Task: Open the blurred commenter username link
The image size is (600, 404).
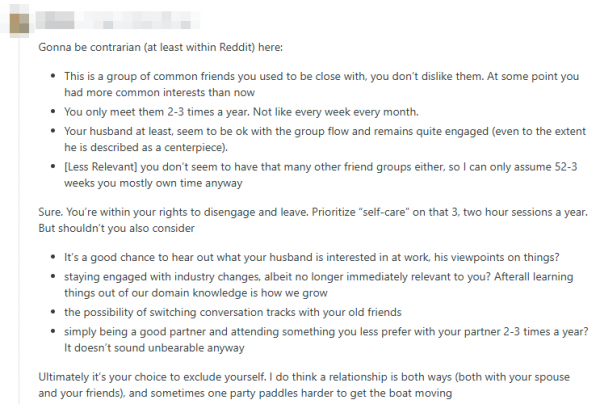Action: pos(62,19)
